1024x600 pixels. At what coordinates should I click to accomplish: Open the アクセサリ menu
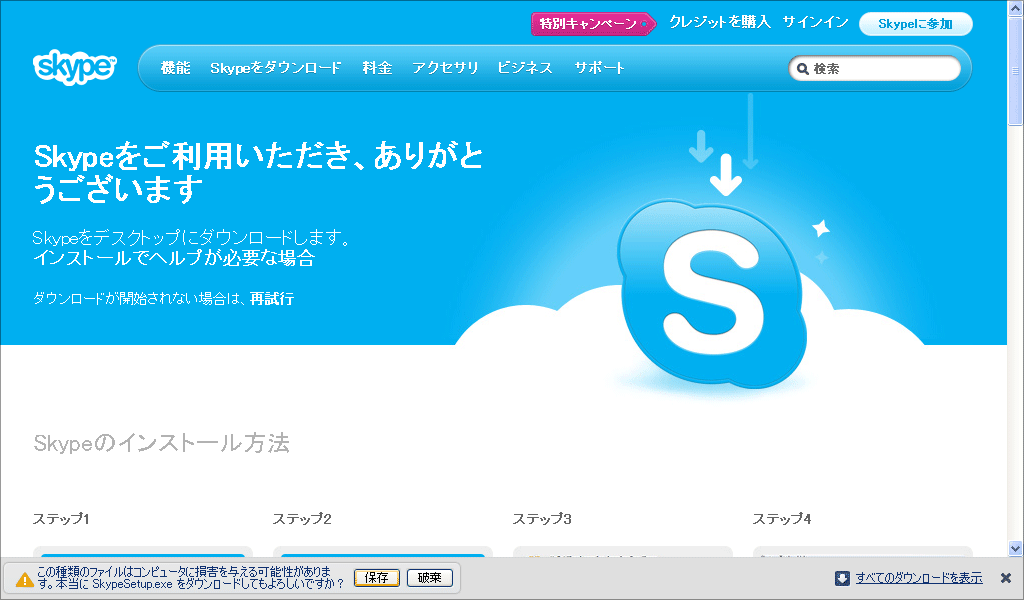tap(445, 68)
